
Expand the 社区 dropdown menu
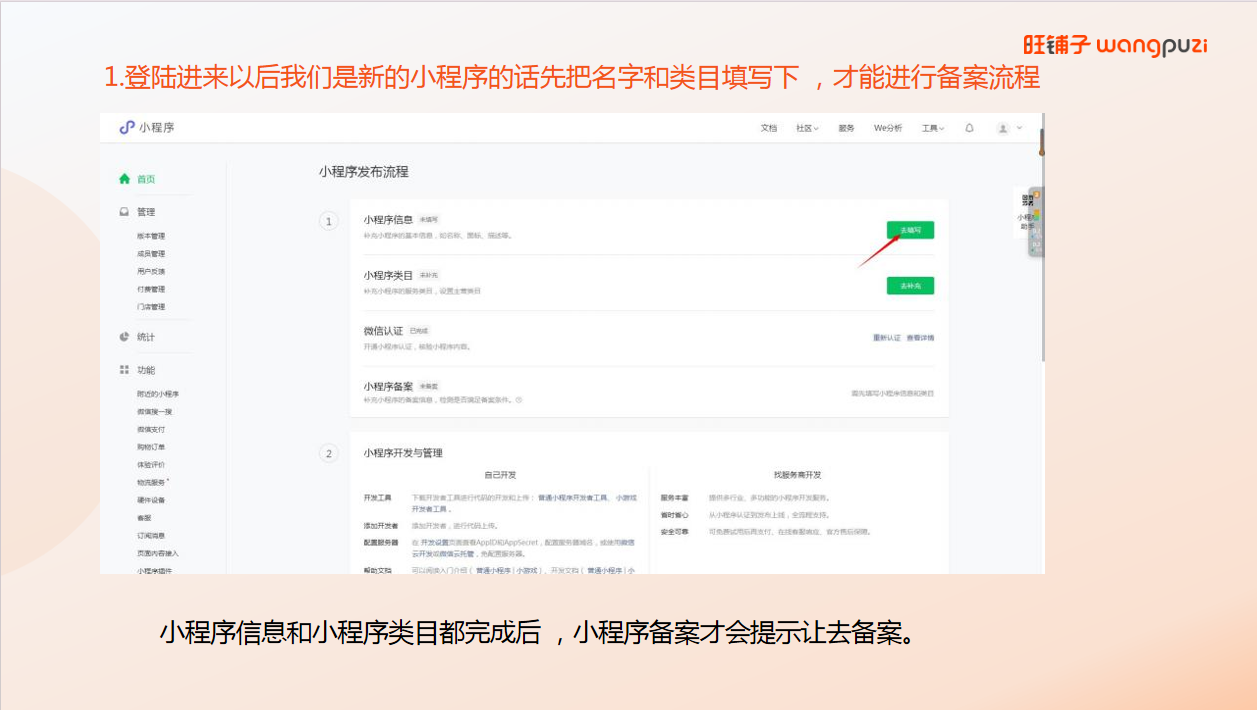[807, 128]
